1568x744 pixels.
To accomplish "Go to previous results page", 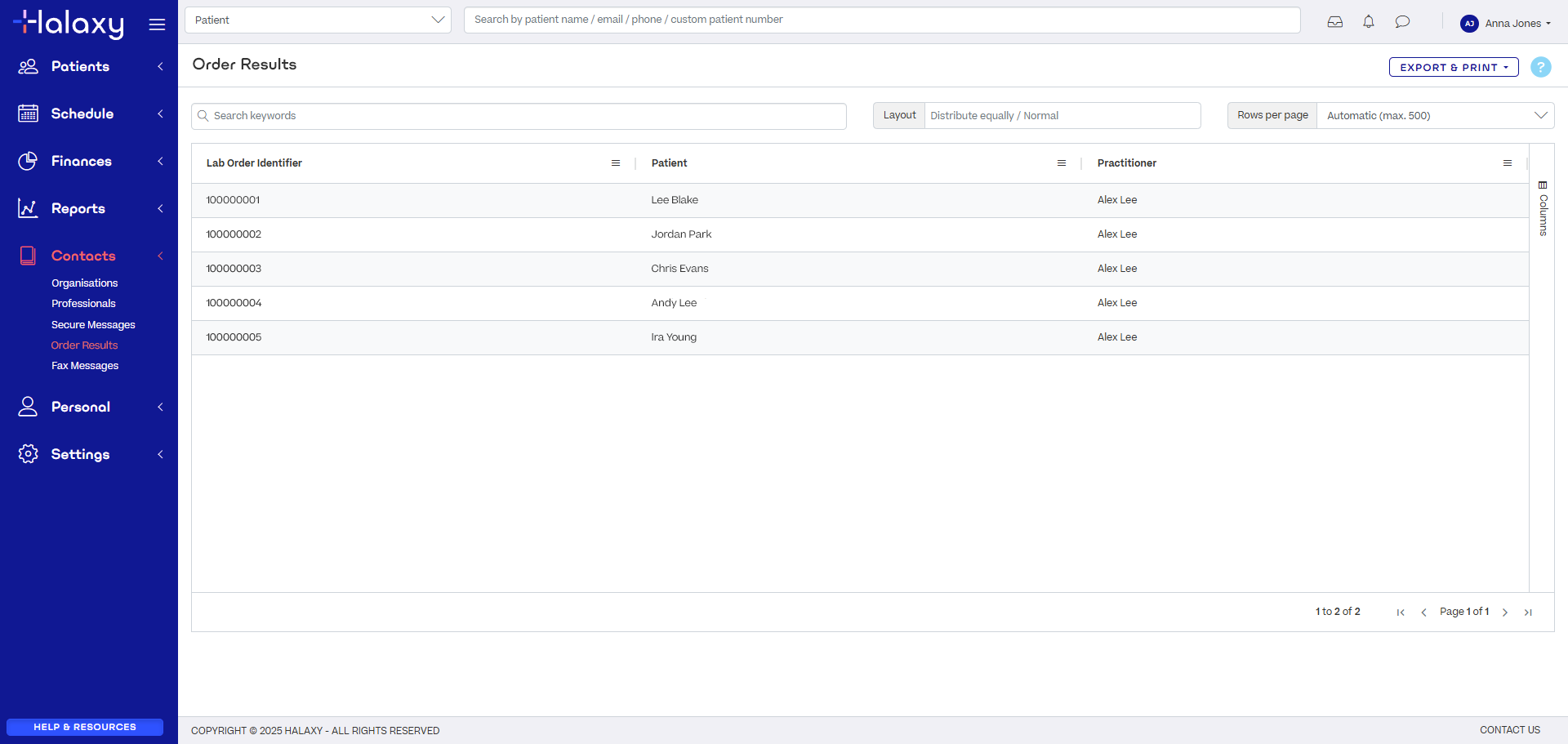I will (x=1423, y=613).
